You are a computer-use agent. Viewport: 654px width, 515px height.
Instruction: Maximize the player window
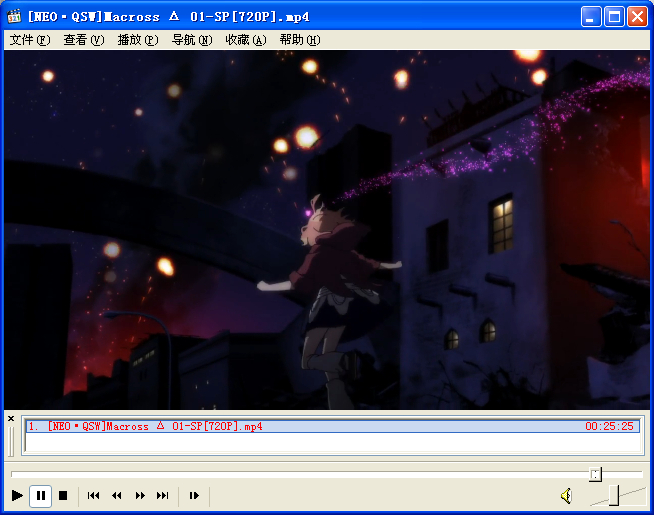614,17
